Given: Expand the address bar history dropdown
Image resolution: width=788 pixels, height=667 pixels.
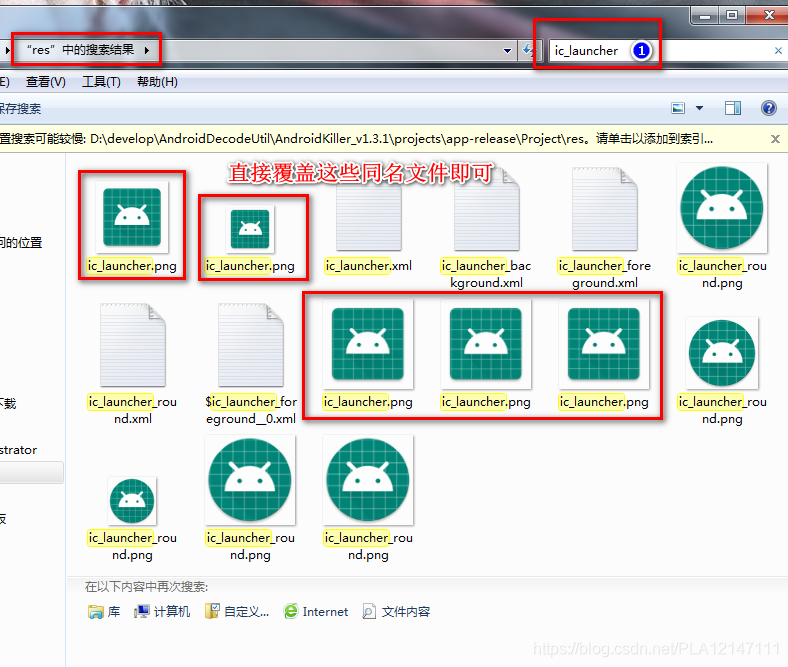Looking at the screenshot, I should click(x=507, y=50).
